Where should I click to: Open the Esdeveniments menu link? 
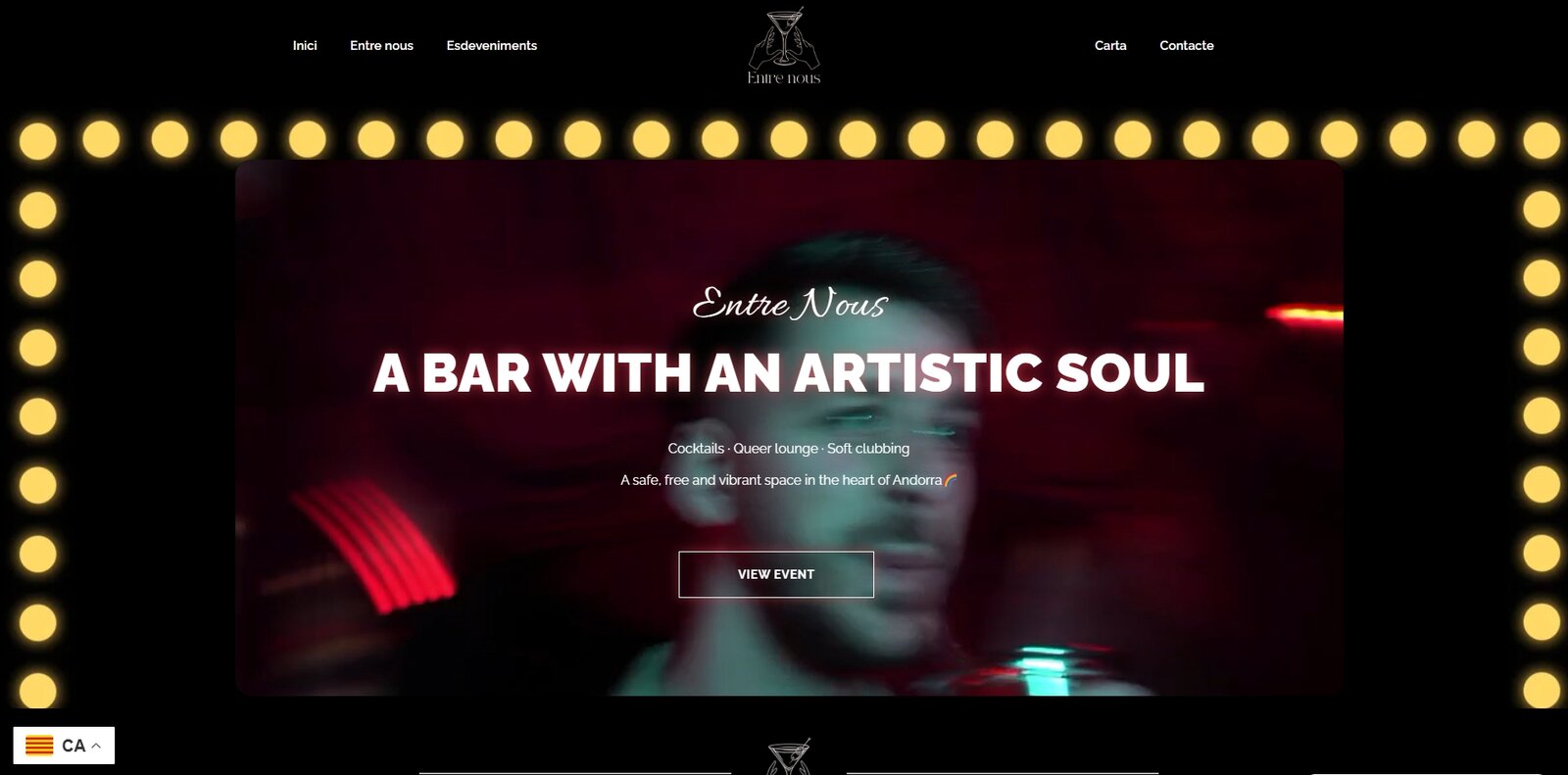492,45
